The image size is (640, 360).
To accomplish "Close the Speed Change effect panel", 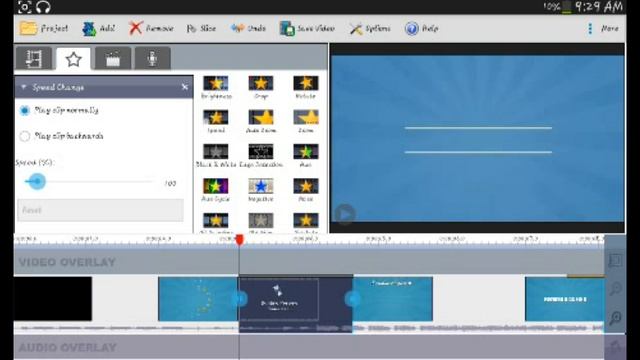I will (184, 87).
